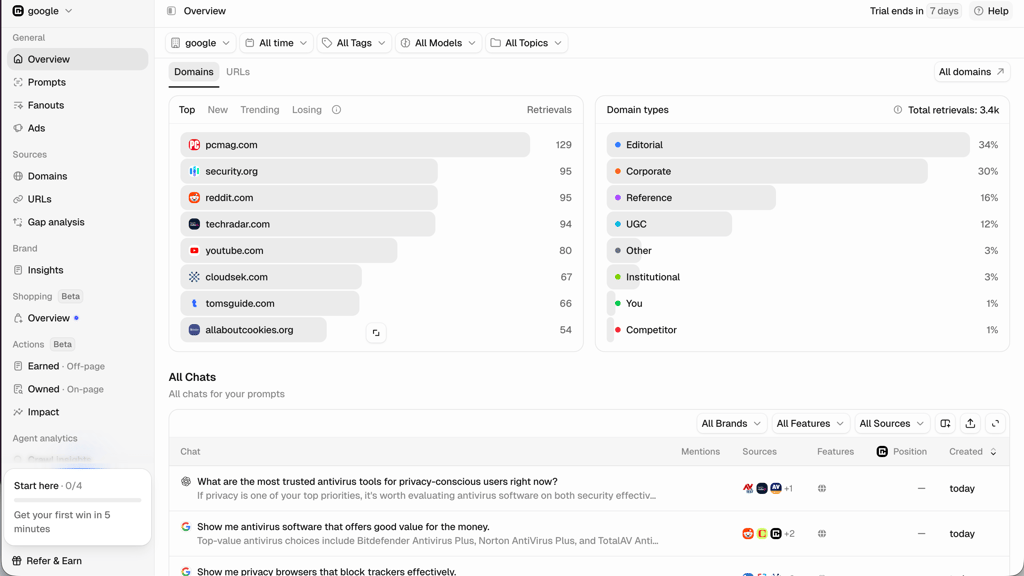Open the google workspace switcher
Image resolution: width=1024 pixels, height=576 pixels.
42,11
